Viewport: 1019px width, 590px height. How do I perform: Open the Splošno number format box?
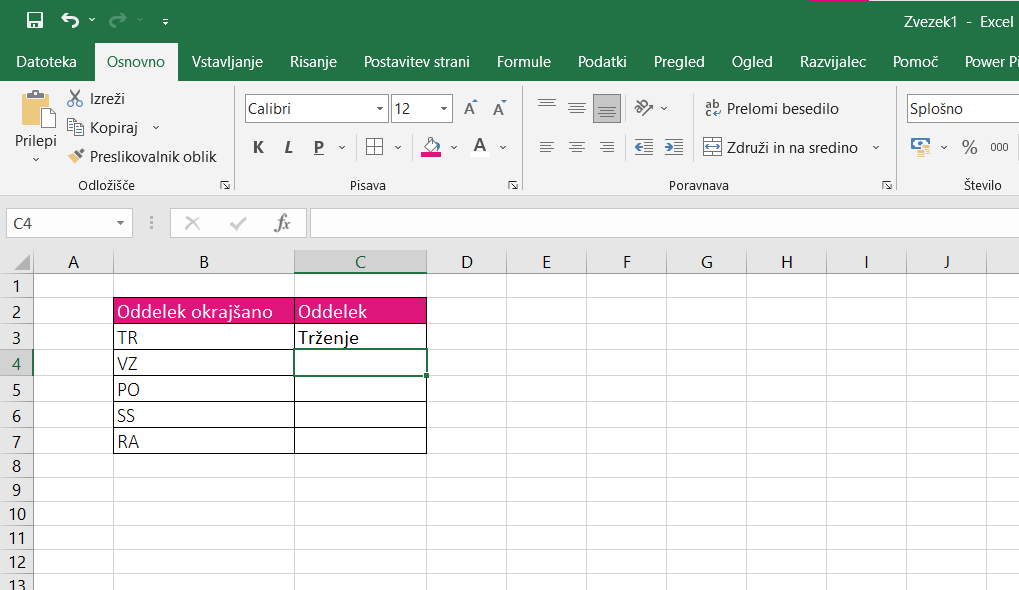tap(962, 109)
